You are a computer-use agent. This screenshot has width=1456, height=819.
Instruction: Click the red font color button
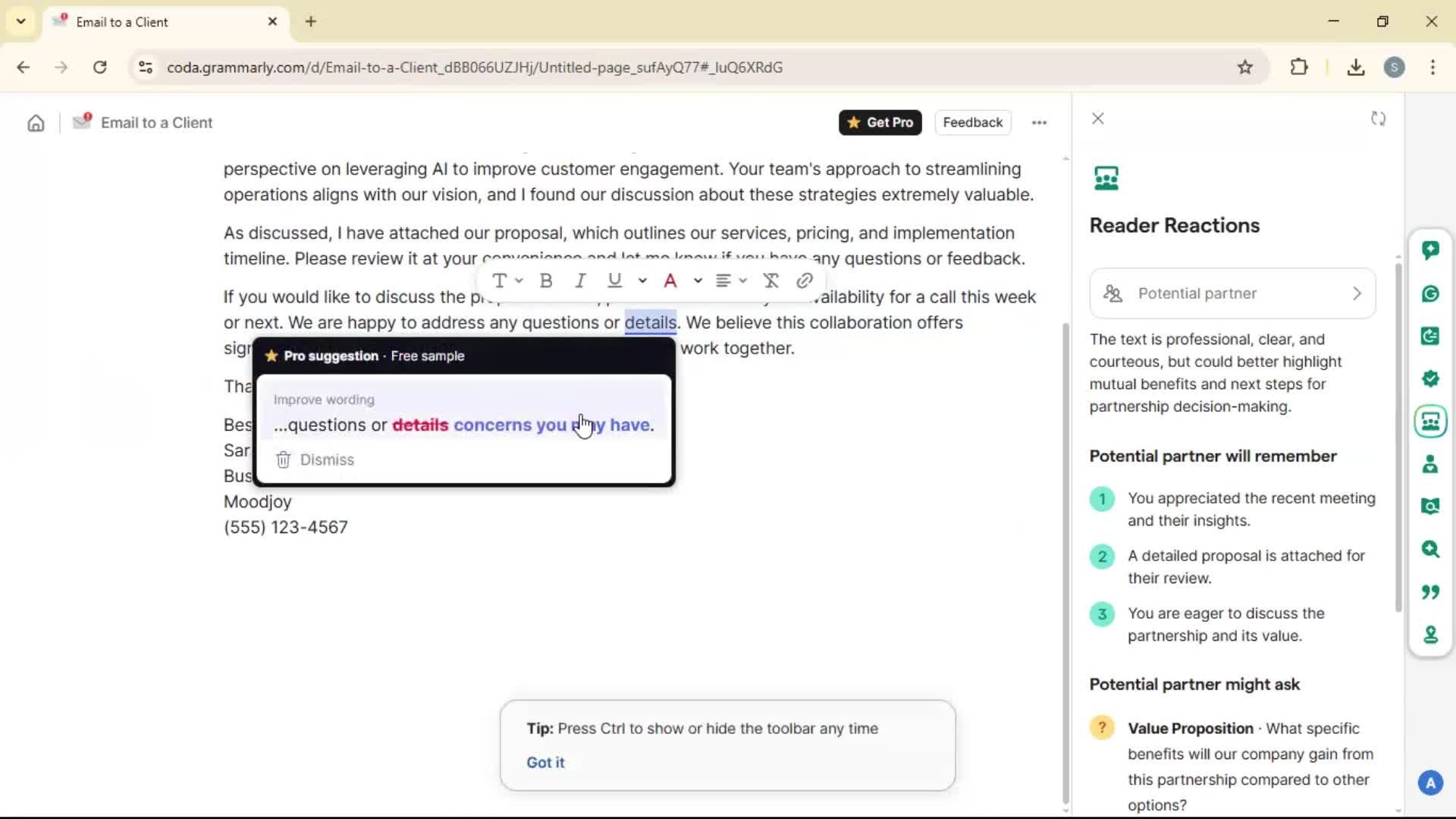[670, 281]
